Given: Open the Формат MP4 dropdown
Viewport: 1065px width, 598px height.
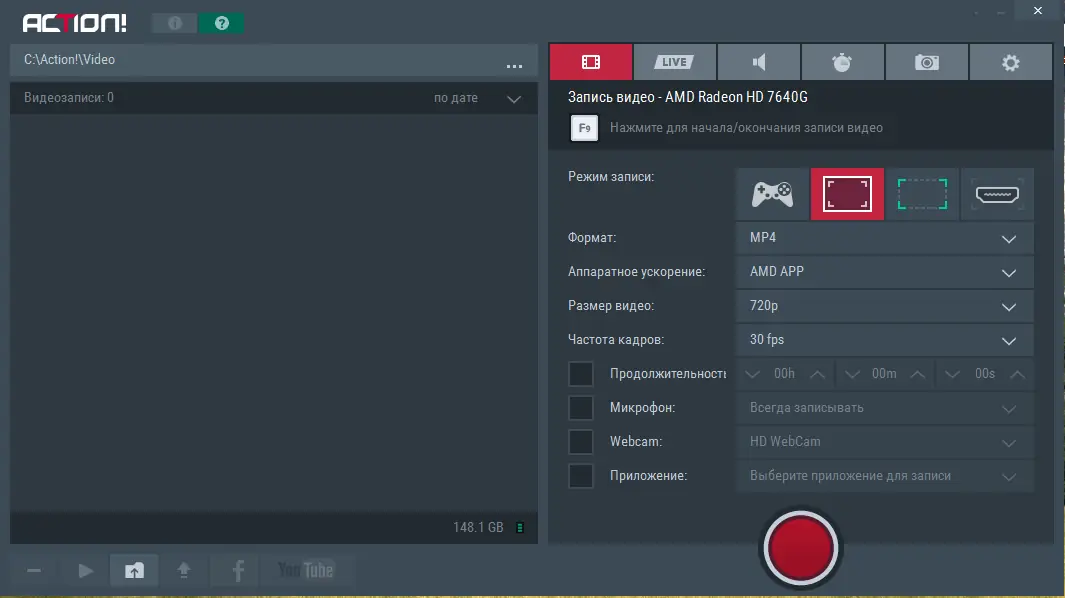Looking at the screenshot, I should [884, 238].
